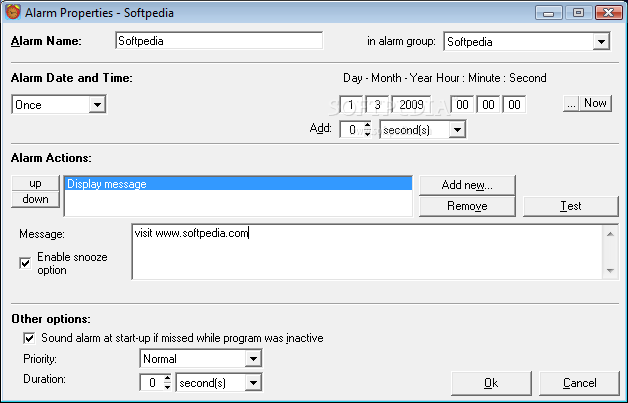Click into the Alarm Name field
Screen dimensions: 628x403
click(x=219, y=41)
